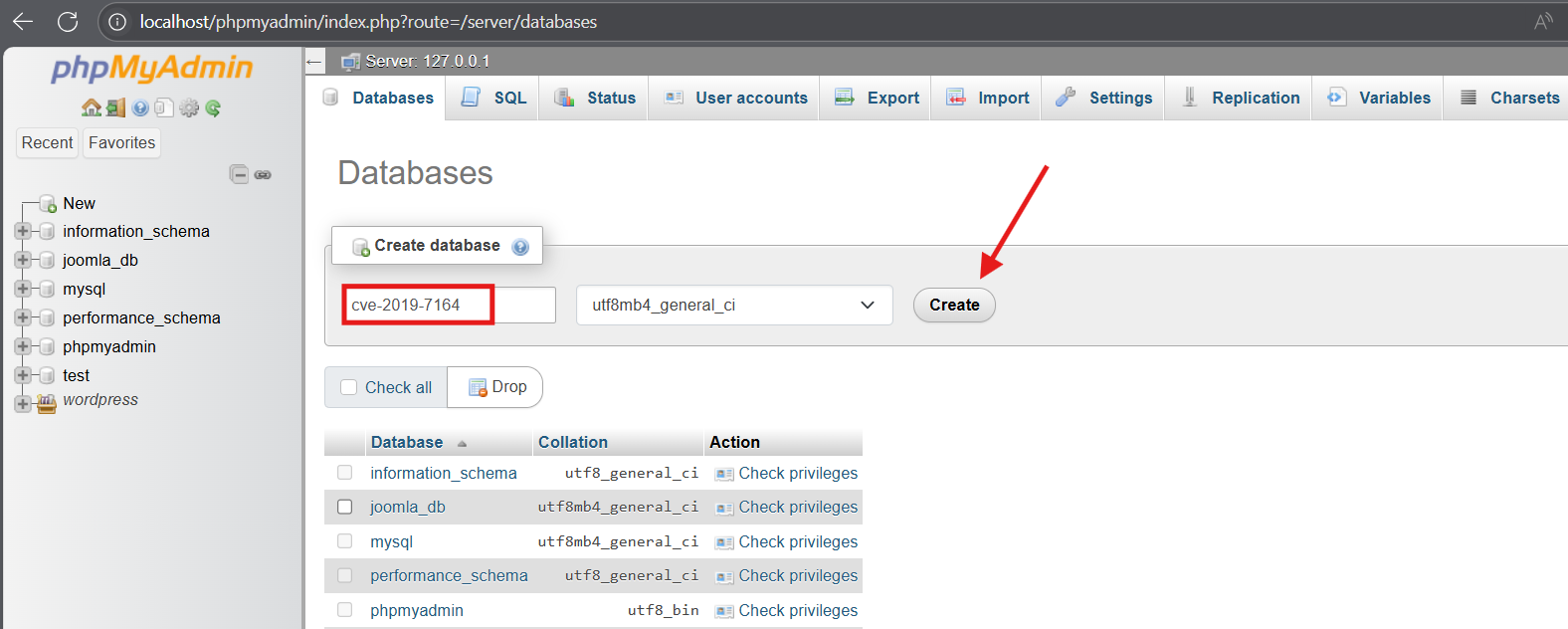The width and height of the screenshot is (1568, 629).
Task: Select the information_schema row checkbox
Action: tap(345, 473)
